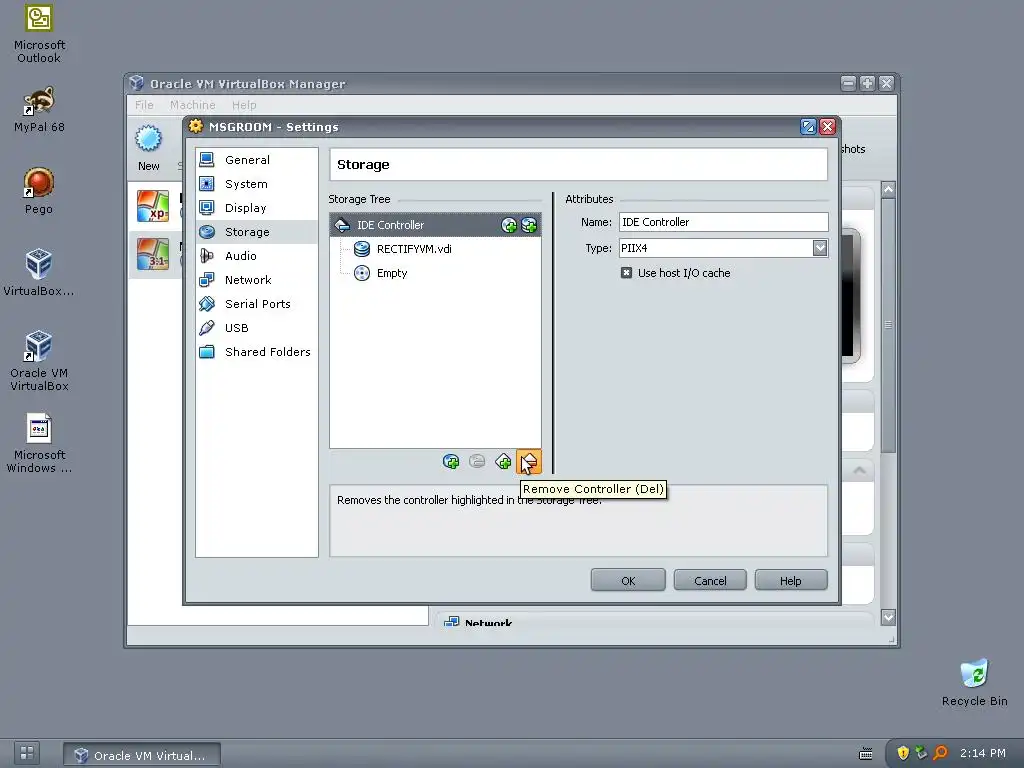Click the 2:14 PM clock
Viewport: 1024px width, 768px height.
tap(983, 753)
